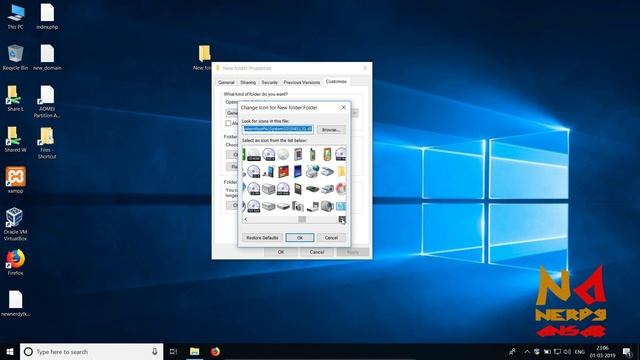Open the Windows Start menu
640x360 pixels.
[10, 351]
